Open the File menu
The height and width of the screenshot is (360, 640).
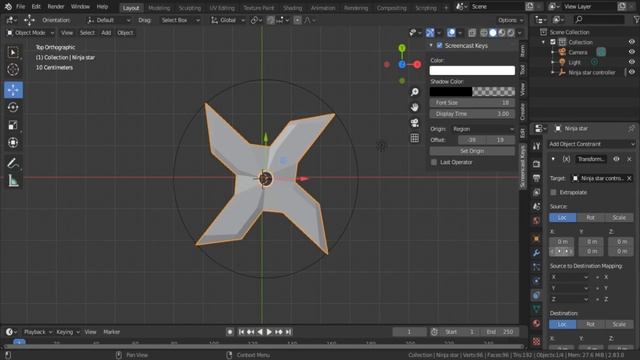(20, 7)
